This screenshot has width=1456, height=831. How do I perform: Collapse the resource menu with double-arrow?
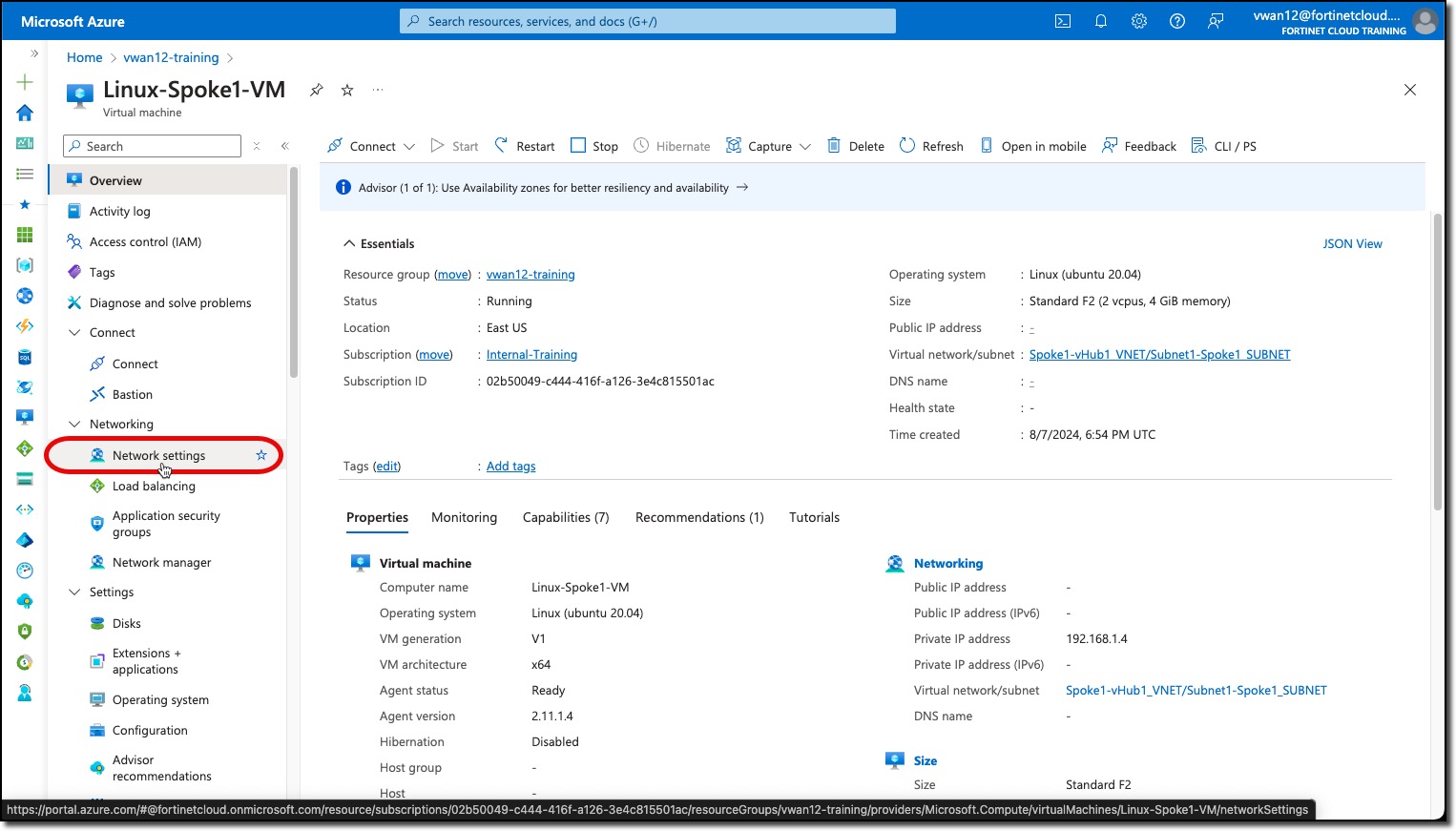point(284,146)
